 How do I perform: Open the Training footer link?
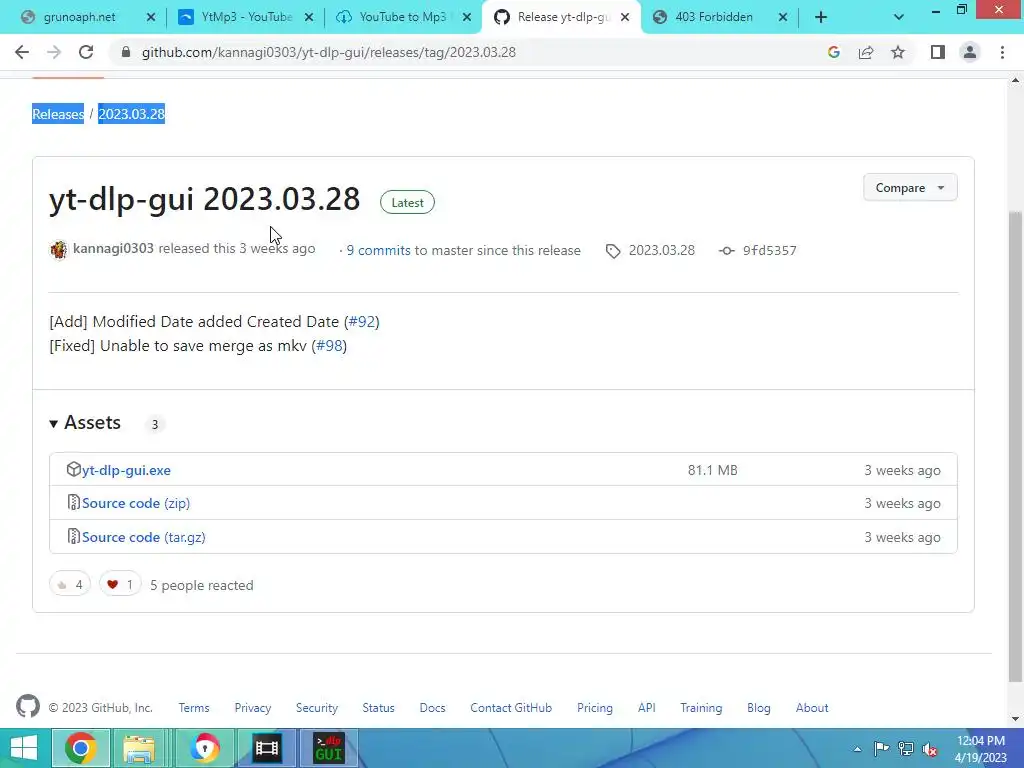coord(701,708)
